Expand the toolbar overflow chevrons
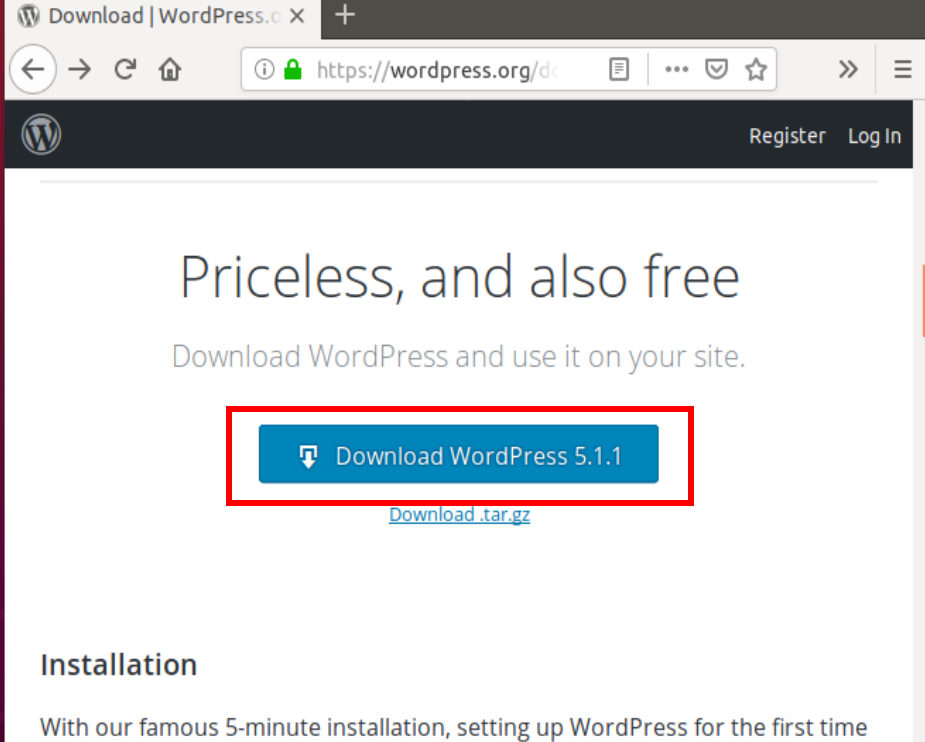The image size is (925, 742). [x=848, y=69]
